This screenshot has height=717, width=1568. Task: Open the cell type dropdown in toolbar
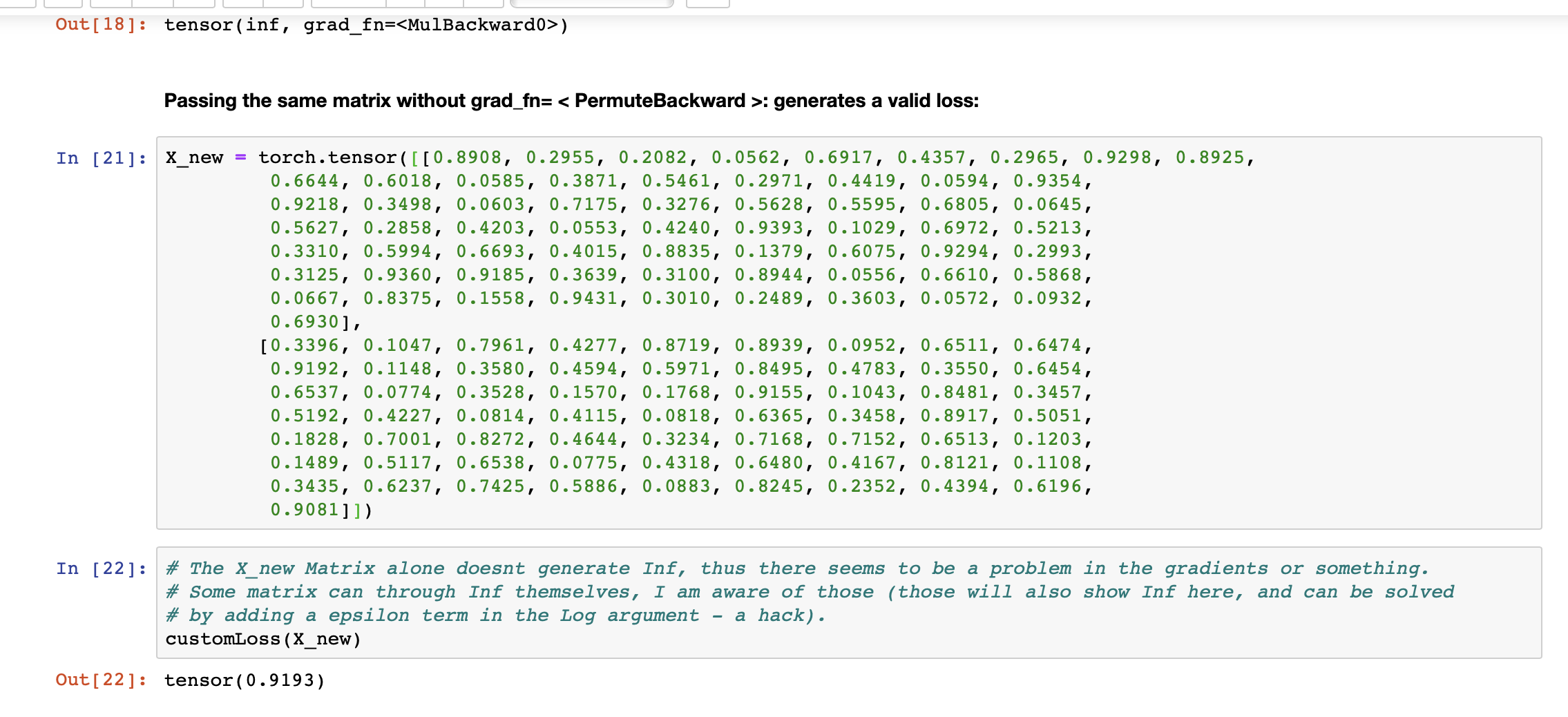591,3
